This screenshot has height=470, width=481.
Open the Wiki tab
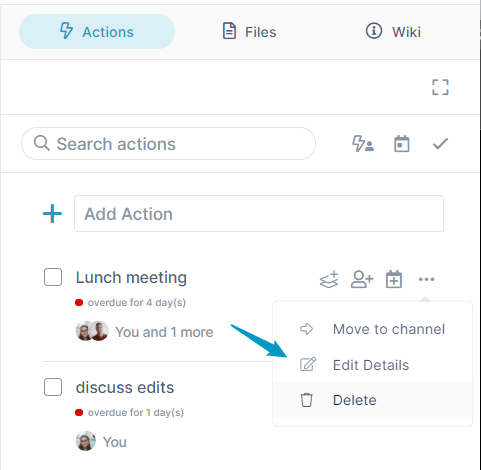click(393, 32)
